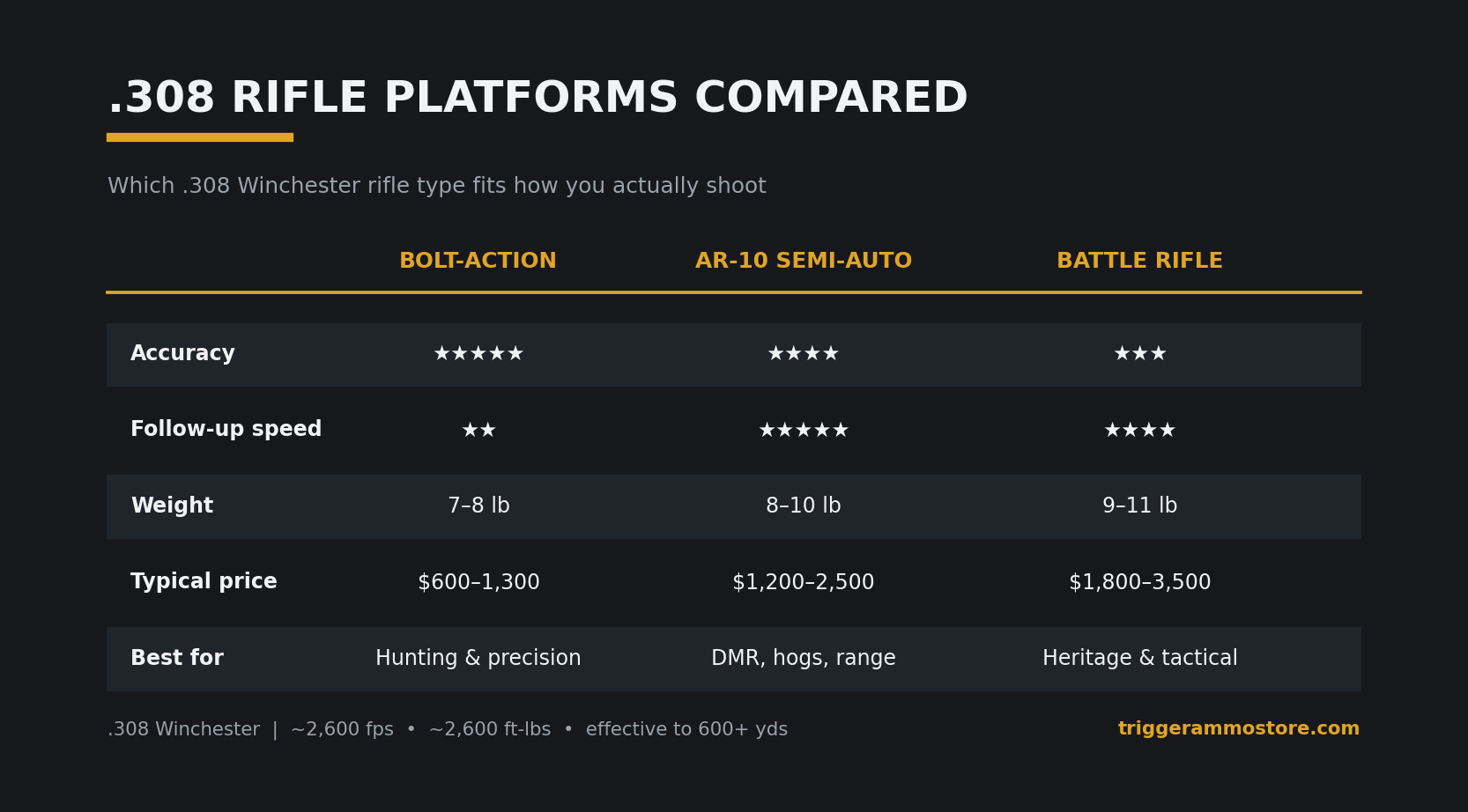Viewport: 1468px width, 812px height.
Task: Click the AR-10 accuracy four-star rating
Action: pyautogui.click(x=803, y=354)
